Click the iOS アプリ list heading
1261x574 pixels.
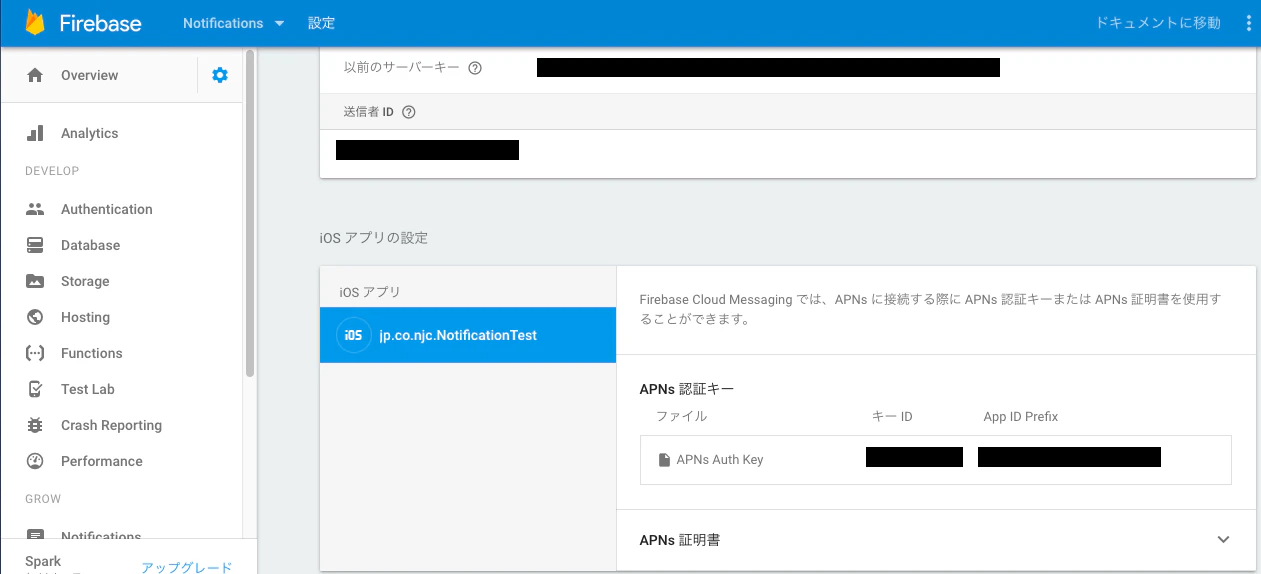tap(370, 292)
